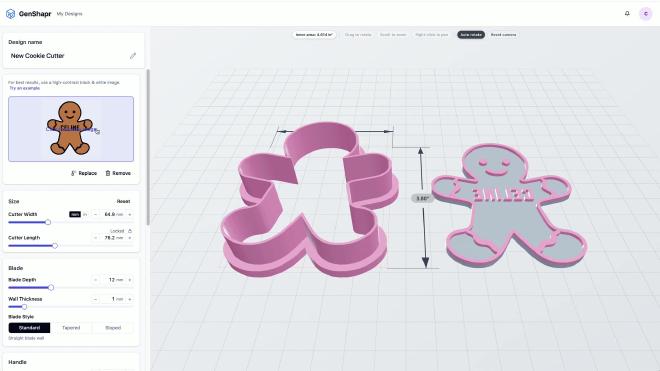This screenshot has height=371, width=660.
Task: Click the Cutter Length slider handle
Action: (x=55, y=246)
